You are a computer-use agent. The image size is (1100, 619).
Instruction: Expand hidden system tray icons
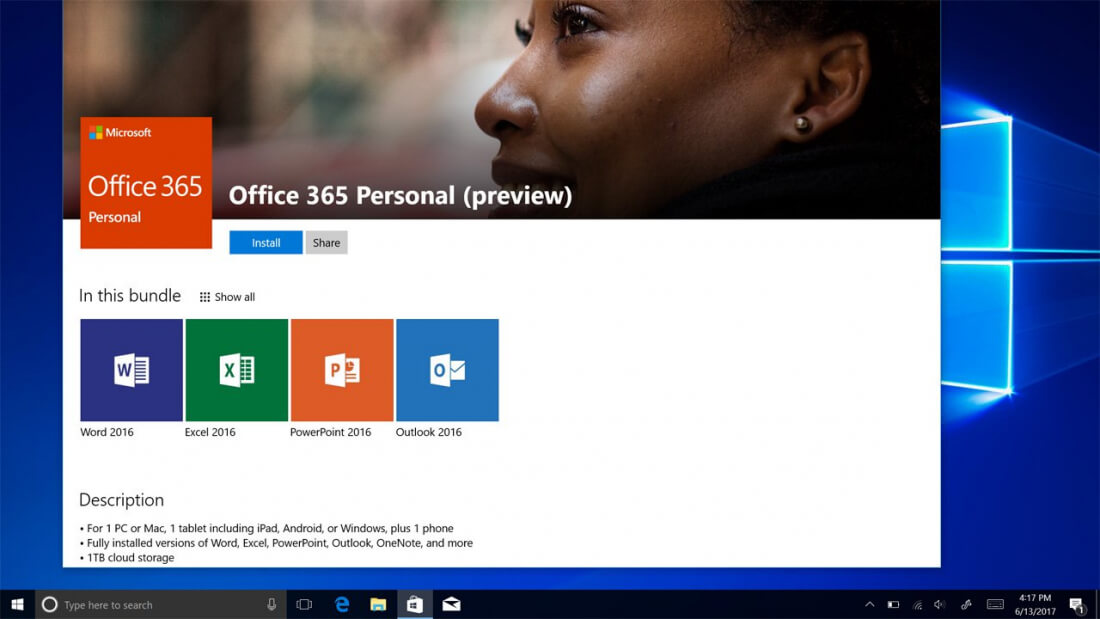(870, 604)
